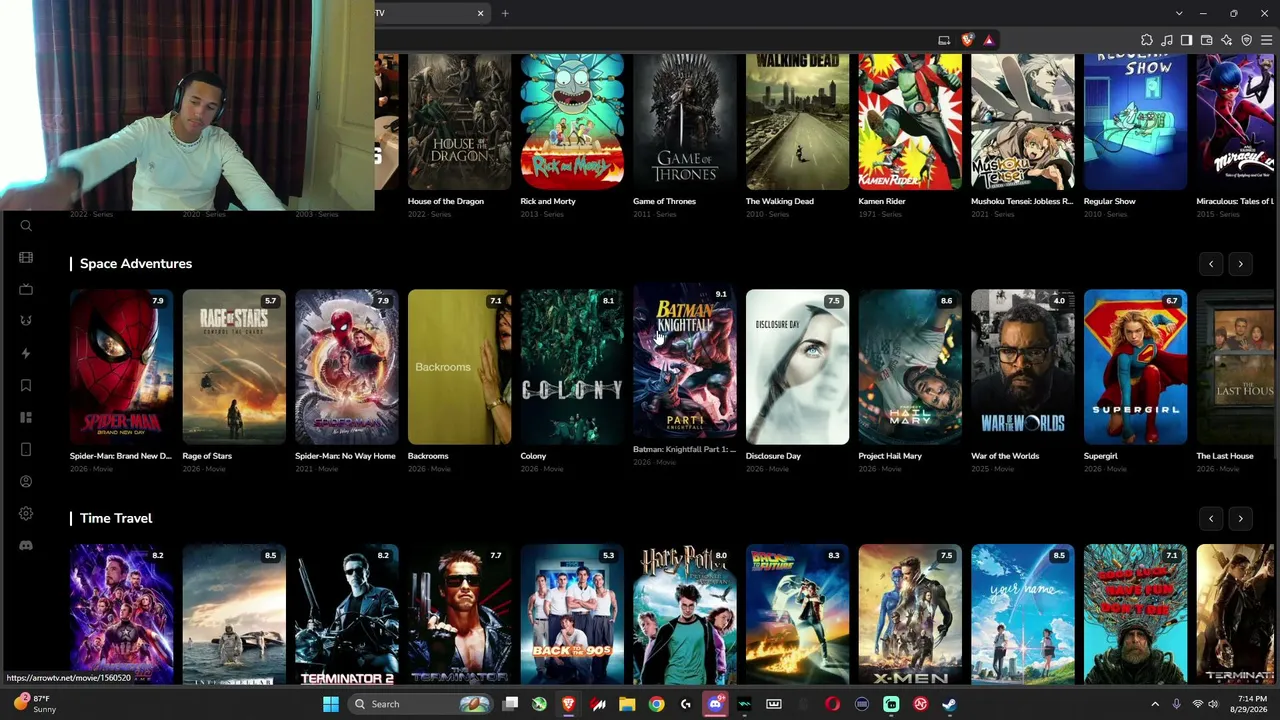1280x720 pixels.
Task: Open the Brave VPN shield icon
Action: coord(1246,40)
